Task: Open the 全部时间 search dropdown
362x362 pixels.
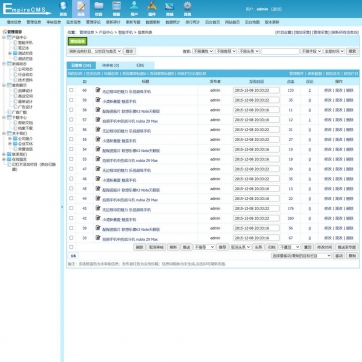Action: tap(334, 51)
